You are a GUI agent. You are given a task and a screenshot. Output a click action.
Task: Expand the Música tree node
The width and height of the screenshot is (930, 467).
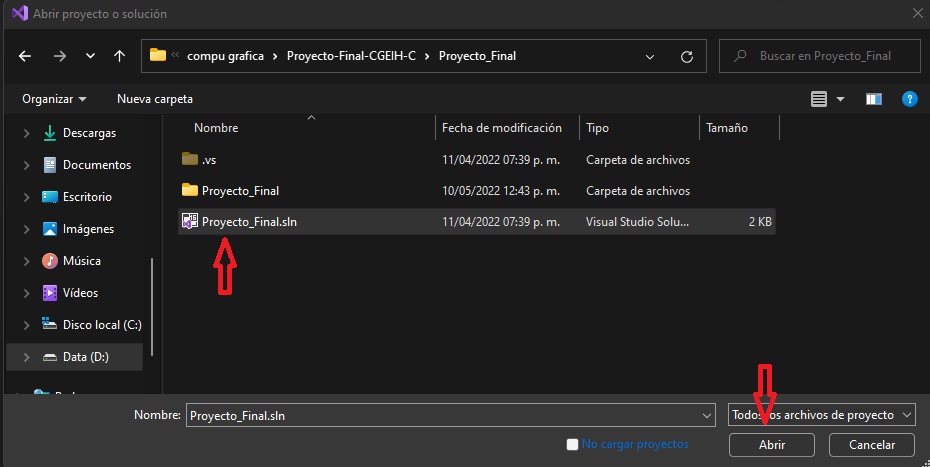pyautogui.click(x=27, y=261)
